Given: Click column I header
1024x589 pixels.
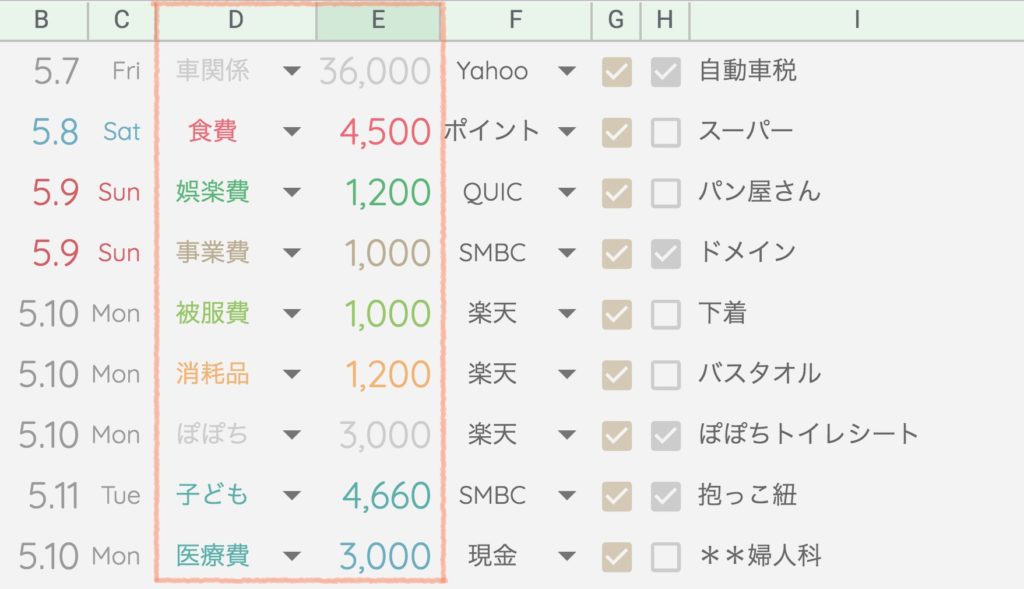Looking at the screenshot, I should click(856, 20).
